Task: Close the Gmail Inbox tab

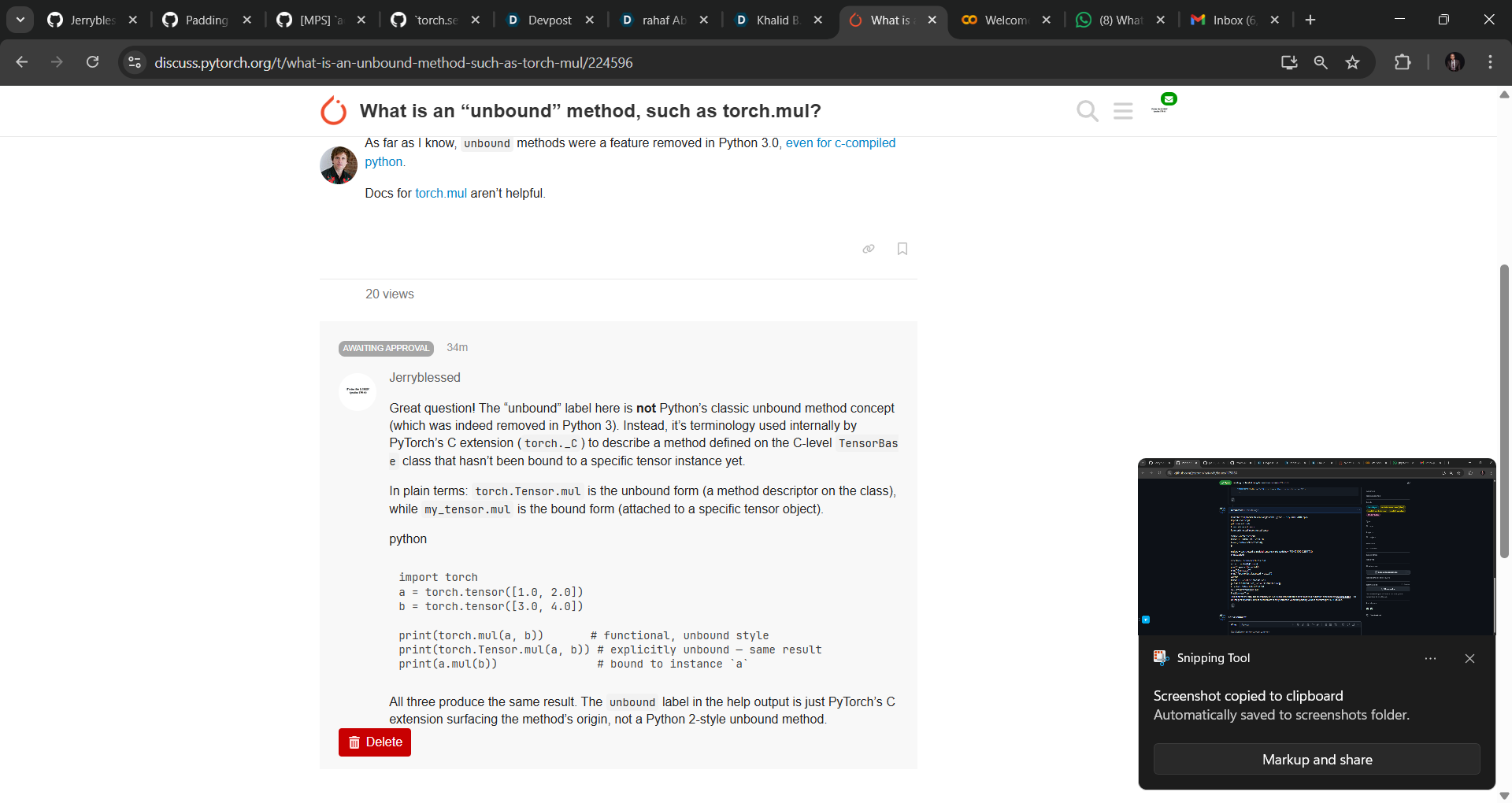Action: (1275, 20)
